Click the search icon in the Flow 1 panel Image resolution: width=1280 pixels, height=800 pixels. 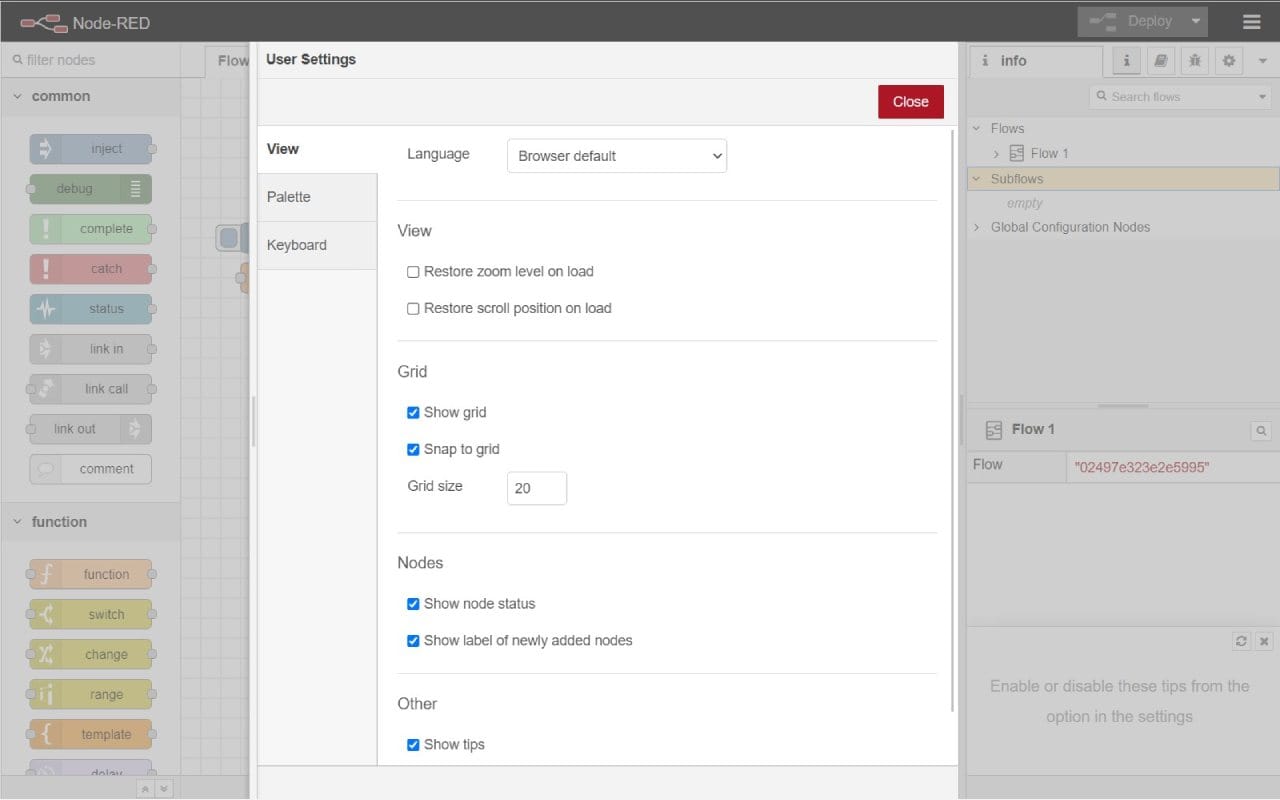point(1260,430)
